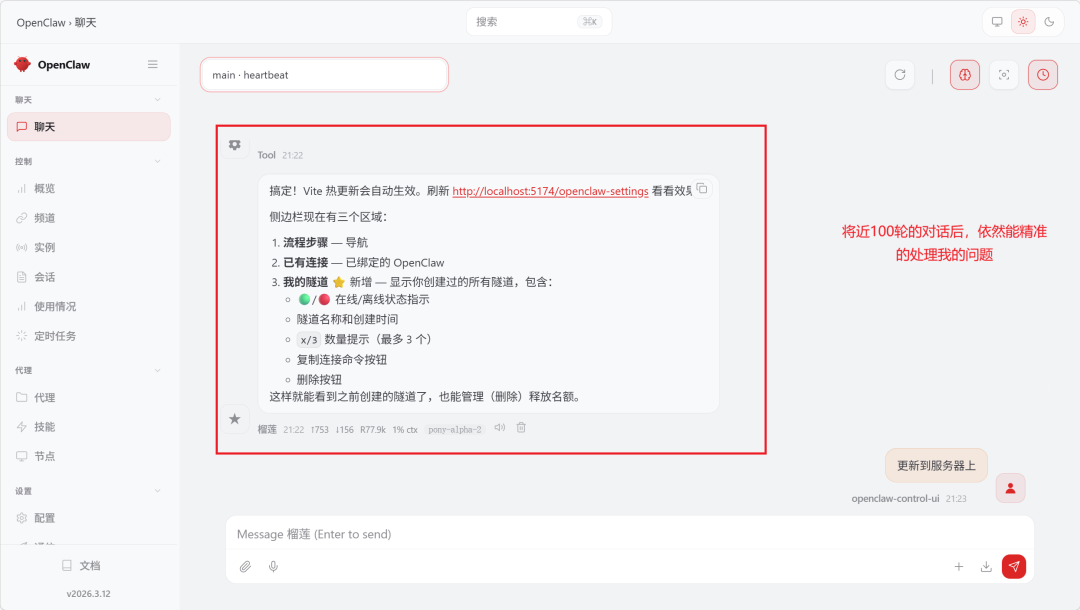Click the 更新到服务器上 button
The image size is (1080, 610).
tap(936, 464)
